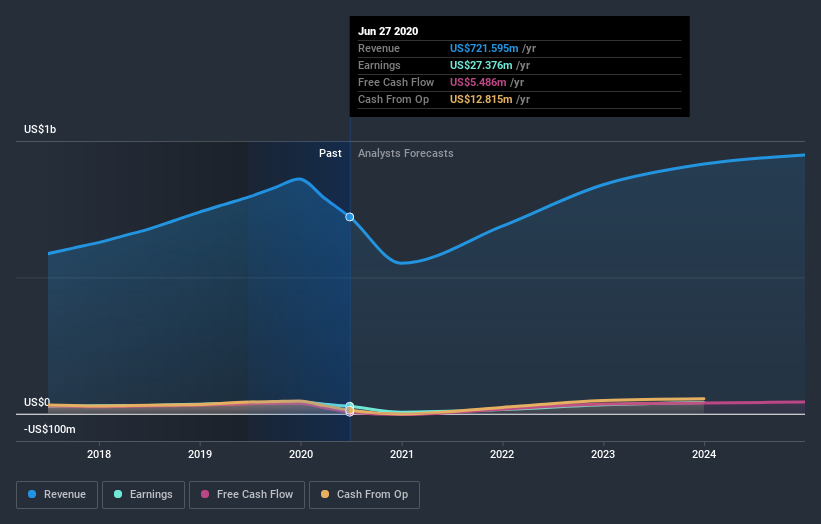The width and height of the screenshot is (821, 524).
Task: Click the 2018 x-axis label
Action: [99, 454]
